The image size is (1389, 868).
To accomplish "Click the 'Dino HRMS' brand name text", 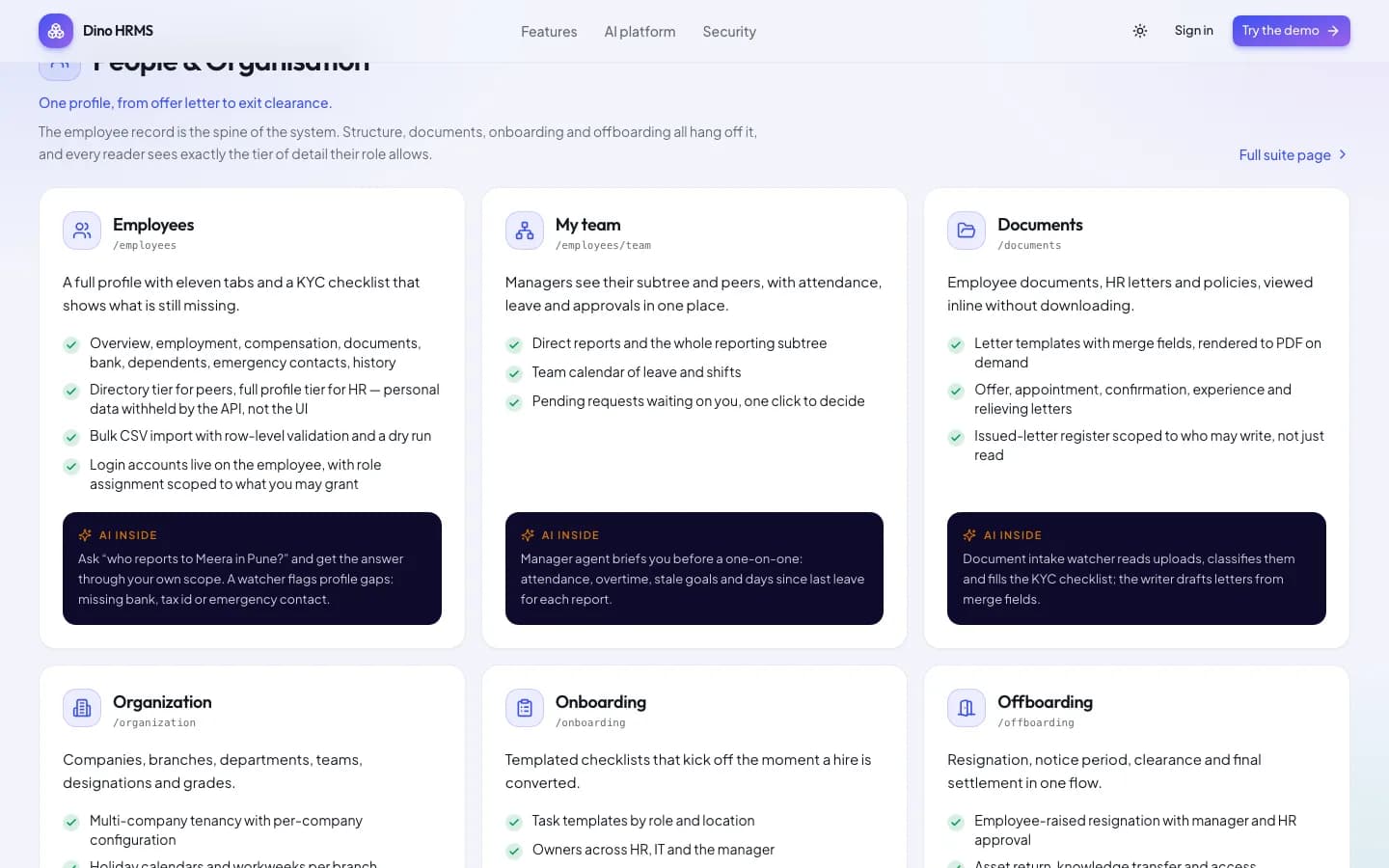I will tap(118, 31).
